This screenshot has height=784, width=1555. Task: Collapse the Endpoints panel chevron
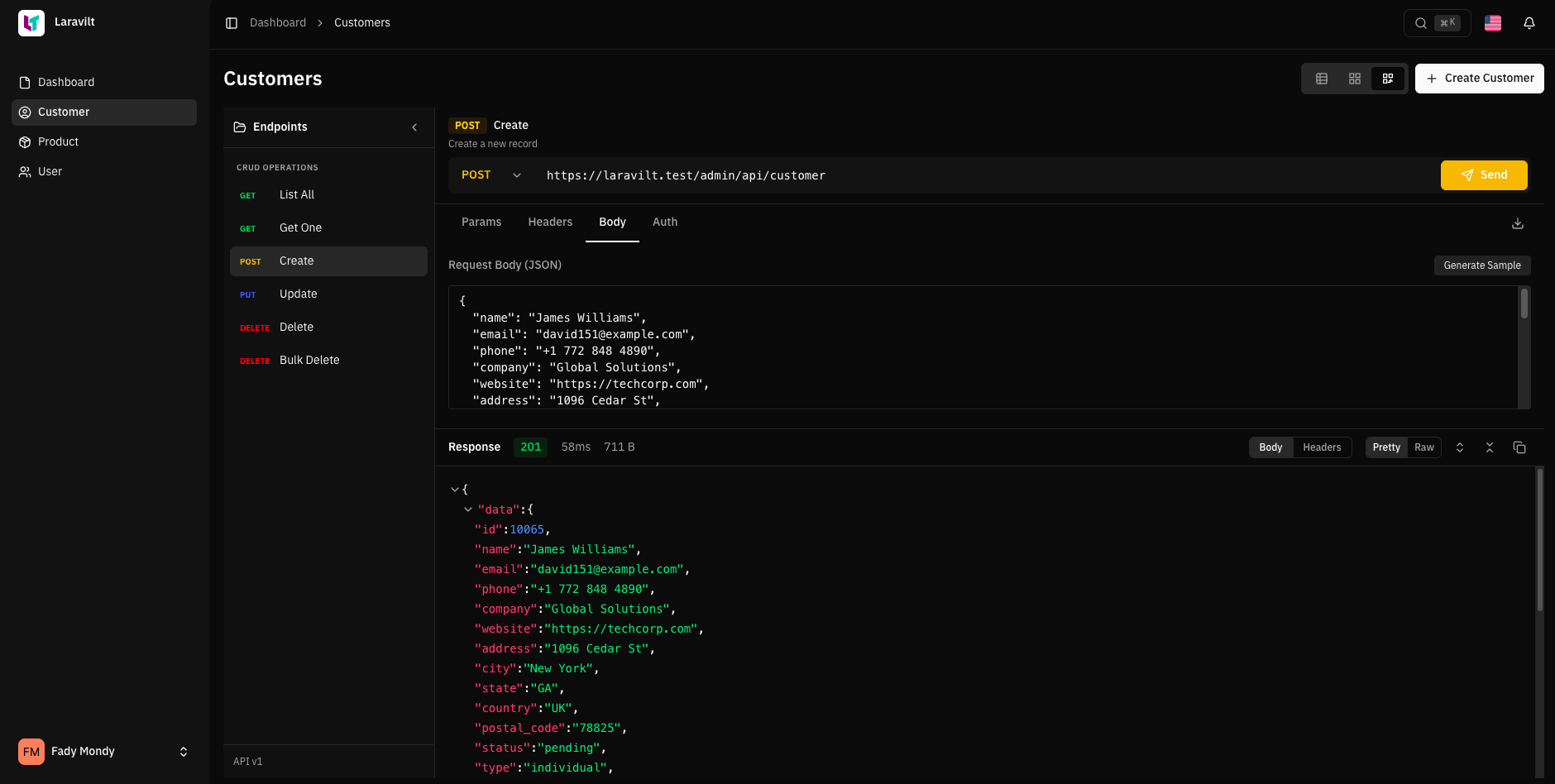(x=415, y=127)
